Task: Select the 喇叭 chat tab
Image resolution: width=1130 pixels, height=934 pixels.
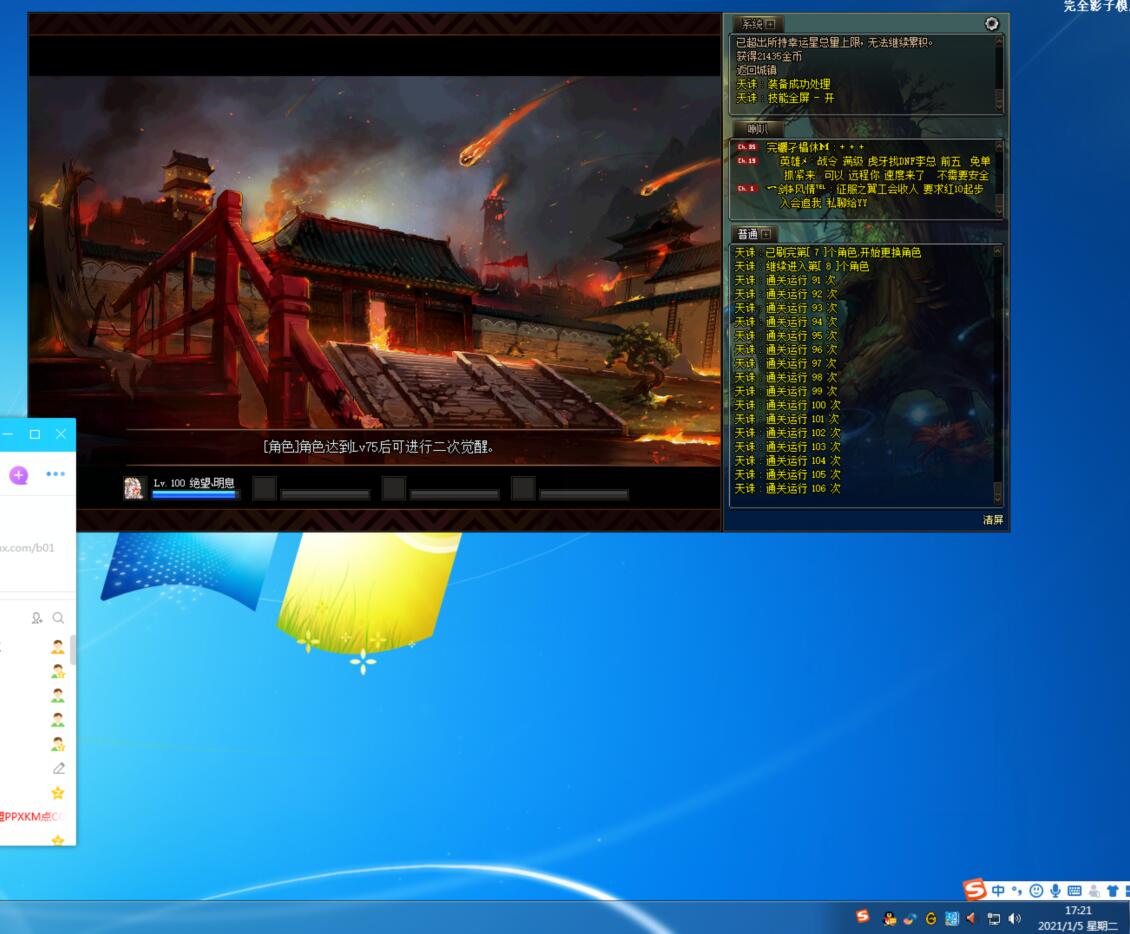Action: [757, 129]
